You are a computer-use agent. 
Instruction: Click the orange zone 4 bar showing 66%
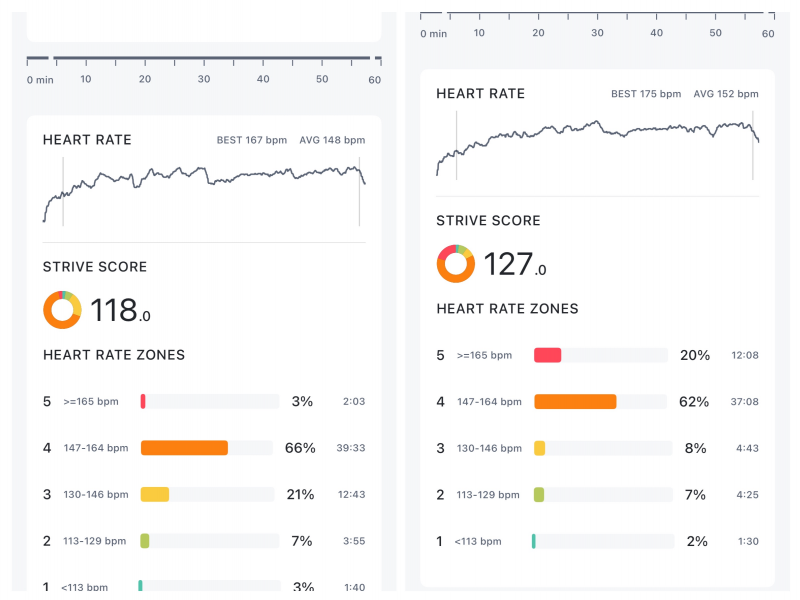click(184, 448)
